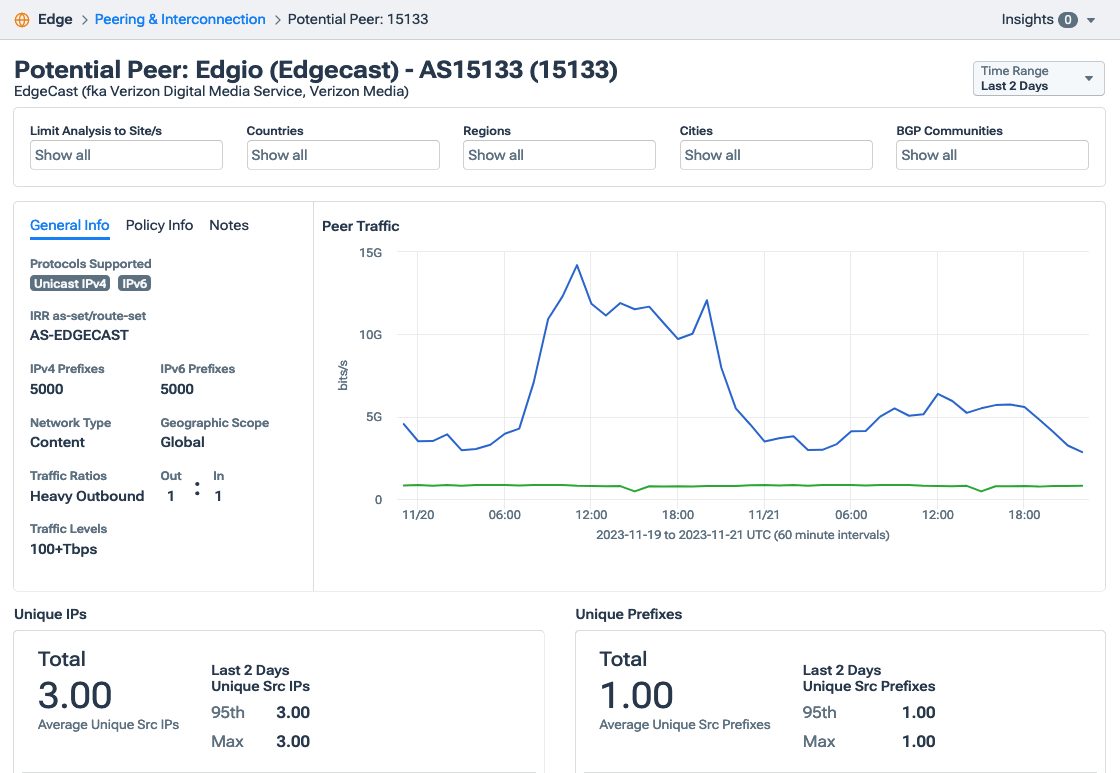Click the BGP Communities filter field
Screen dimensions: 1120x773
pos(992,155)
